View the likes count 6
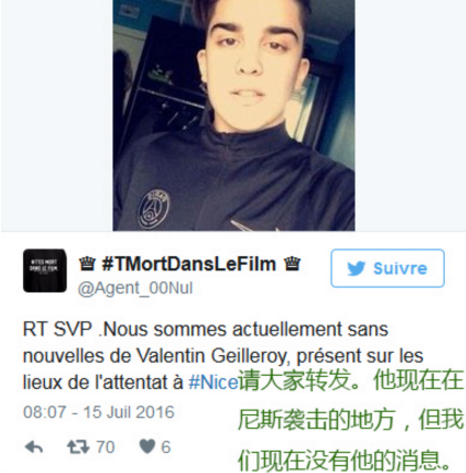466x473 pixels. tap(166, 447)
